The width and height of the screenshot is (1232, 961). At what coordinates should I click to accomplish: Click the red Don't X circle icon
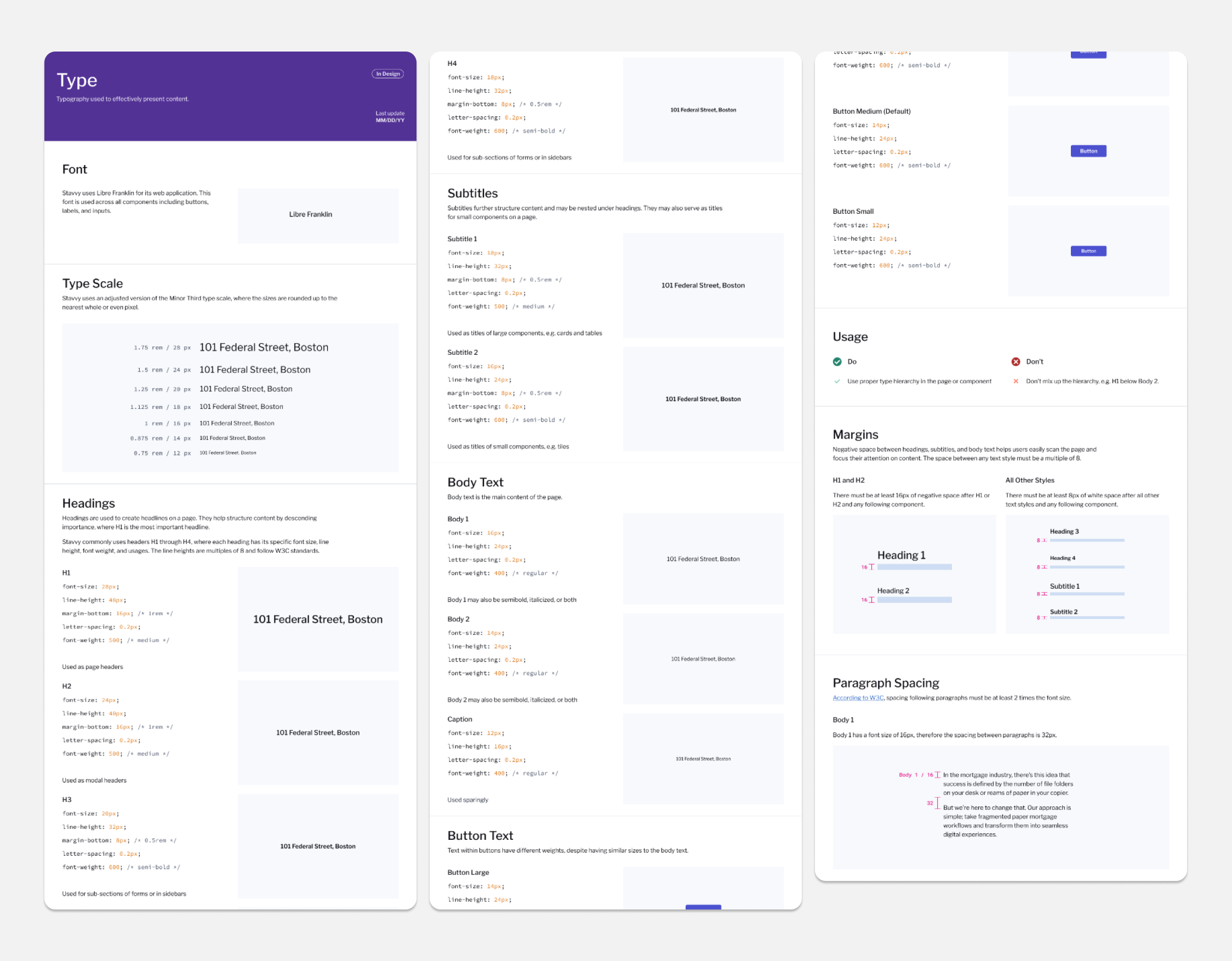click(1016, 362)
